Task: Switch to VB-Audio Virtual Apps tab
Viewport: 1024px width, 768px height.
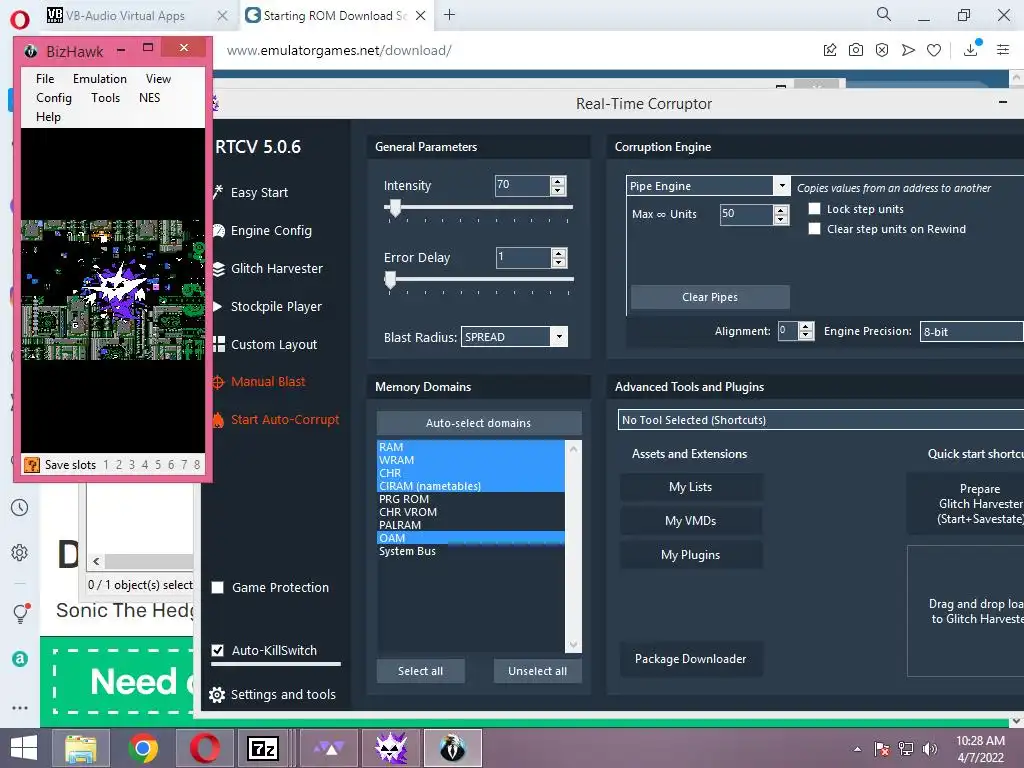Action: (x=126, y=15)
